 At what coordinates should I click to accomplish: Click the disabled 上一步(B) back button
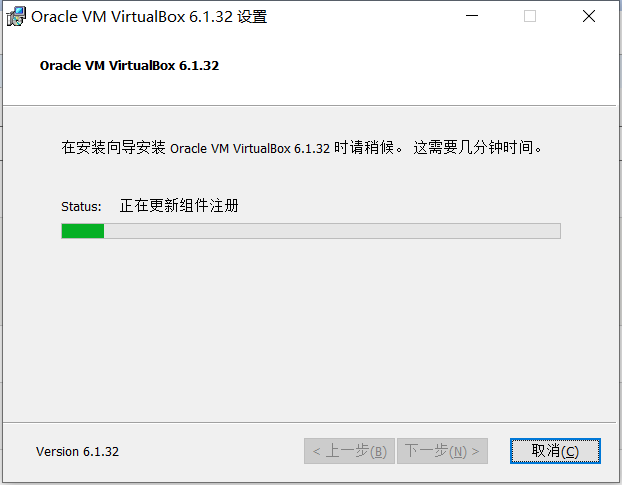[x=349, y=451]
